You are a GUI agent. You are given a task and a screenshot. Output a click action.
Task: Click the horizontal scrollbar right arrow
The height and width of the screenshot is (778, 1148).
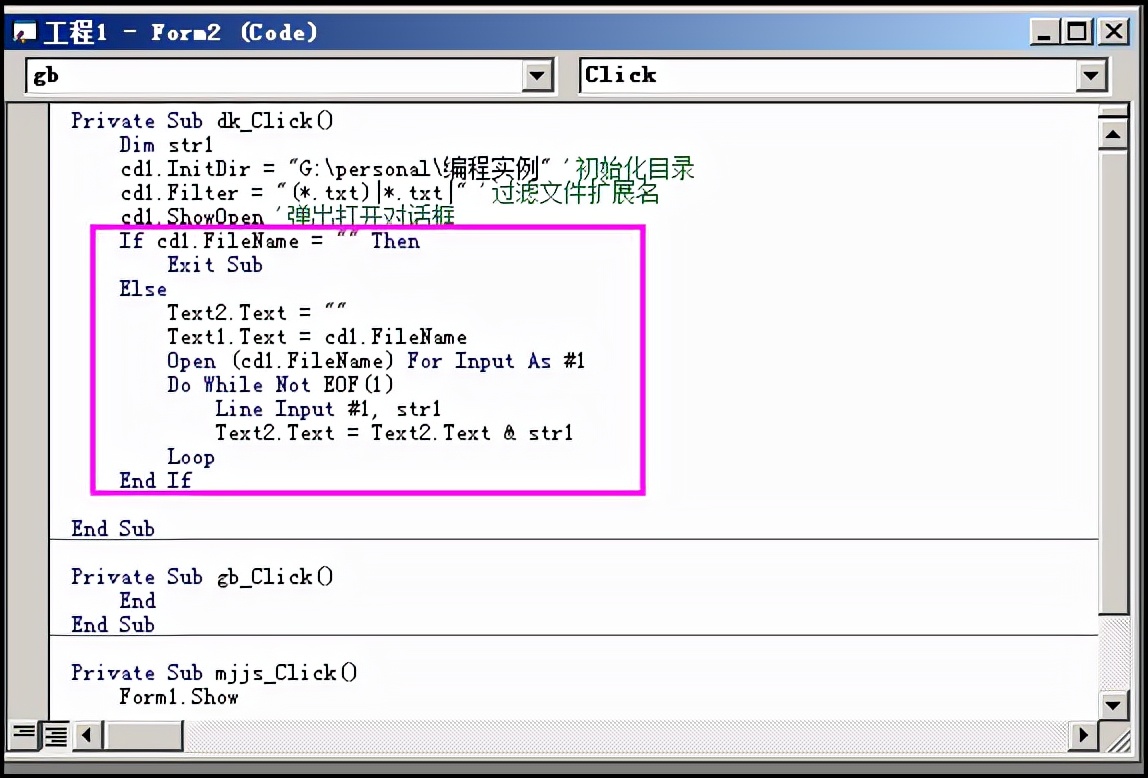coord(1083,735)
